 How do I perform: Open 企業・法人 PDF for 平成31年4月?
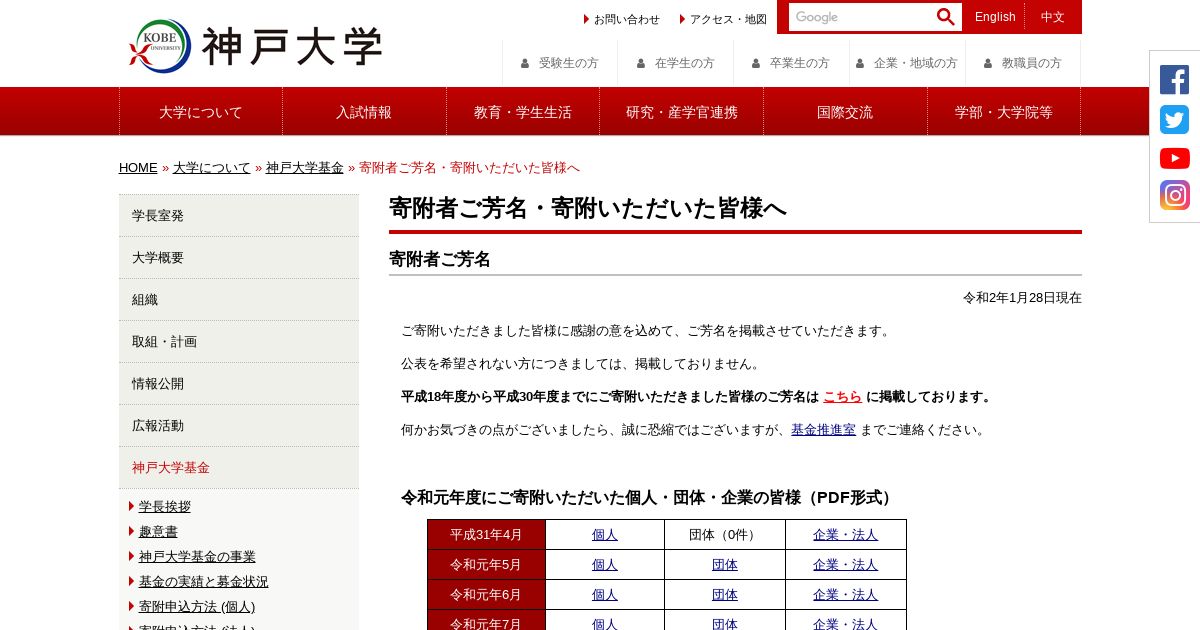[x=845, y=534]
